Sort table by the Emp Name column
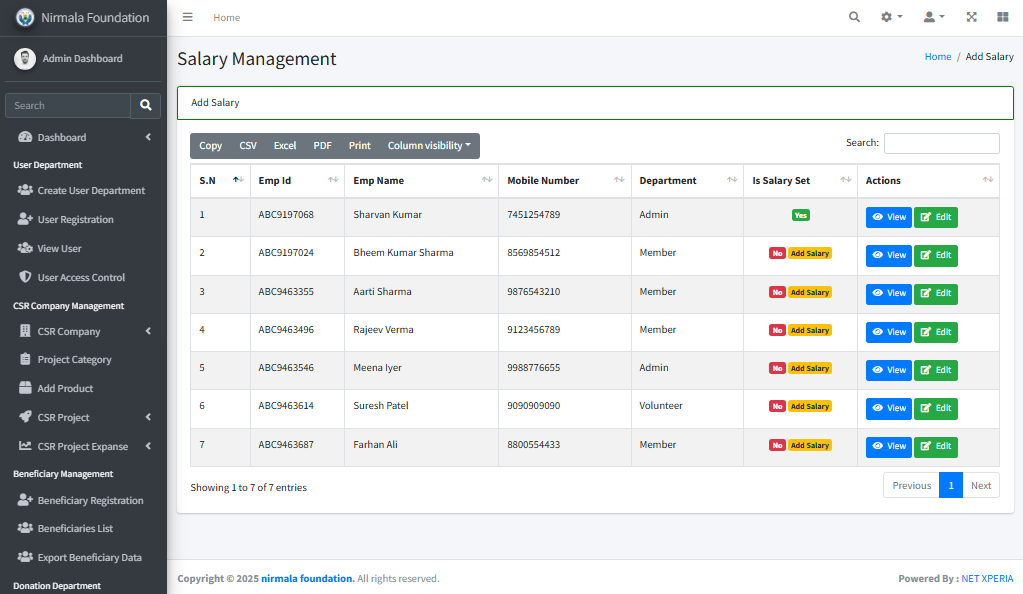 coord(420,181)
